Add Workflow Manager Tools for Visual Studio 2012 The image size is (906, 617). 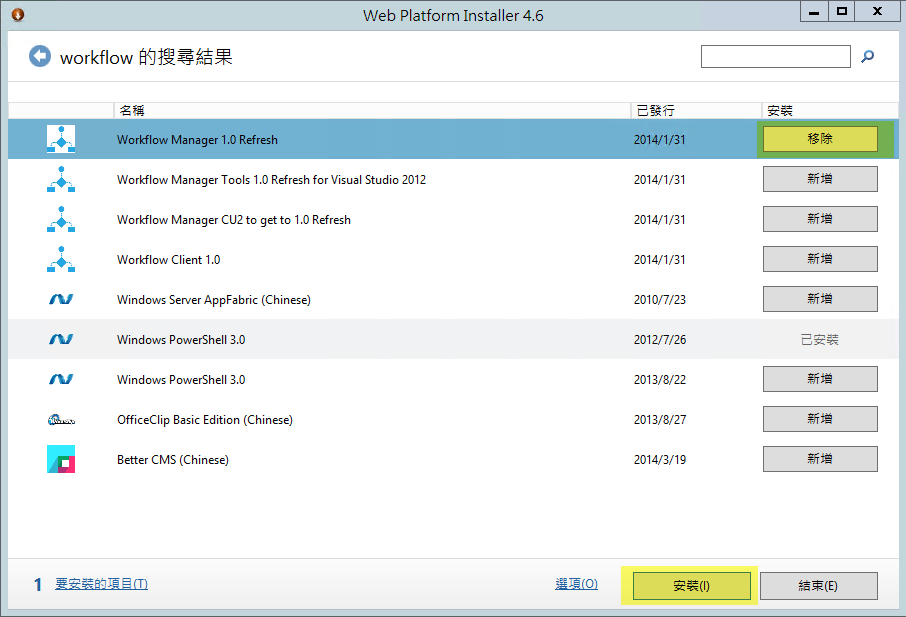(x=820, y=179)
